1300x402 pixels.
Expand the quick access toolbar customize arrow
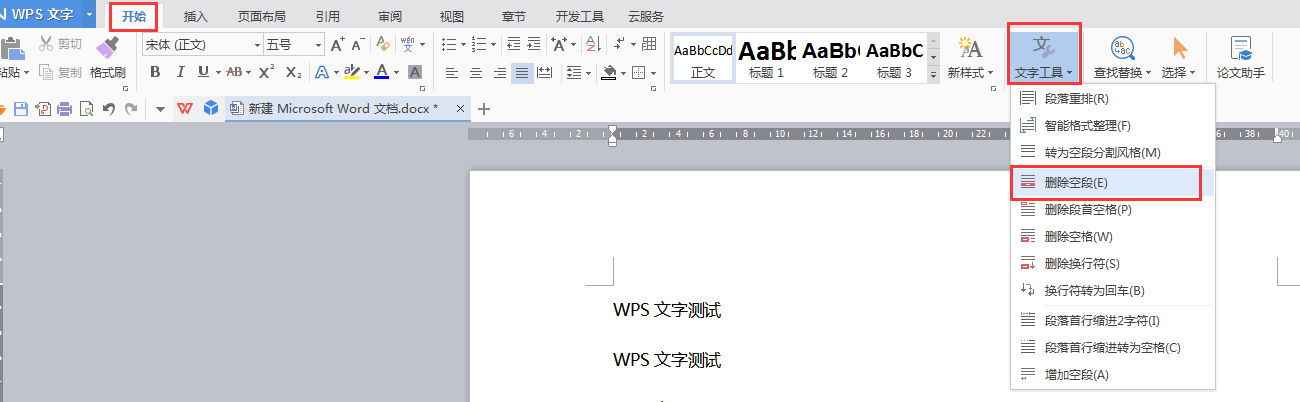coord(160,108)
